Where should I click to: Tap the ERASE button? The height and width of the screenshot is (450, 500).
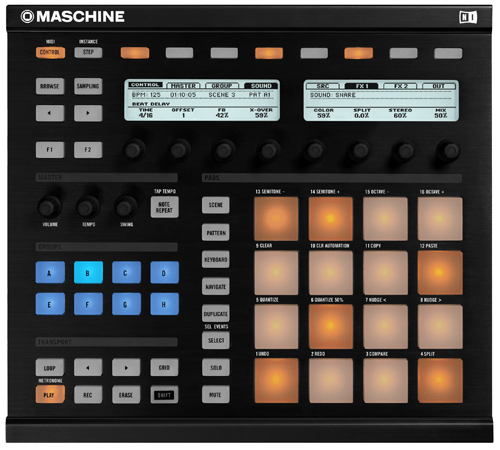tap(126, 395)
